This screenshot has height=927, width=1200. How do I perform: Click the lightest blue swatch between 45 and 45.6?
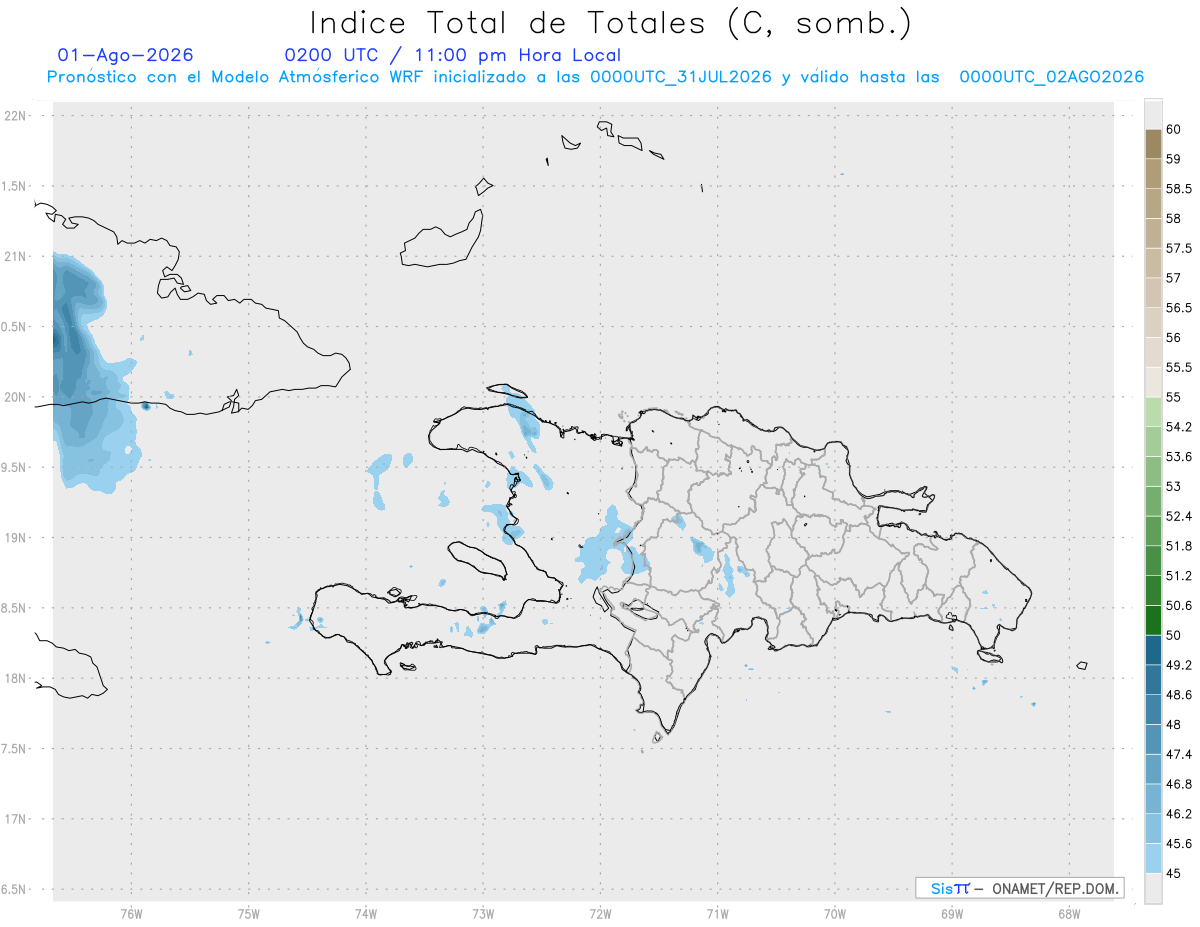tap(1153, 858)
